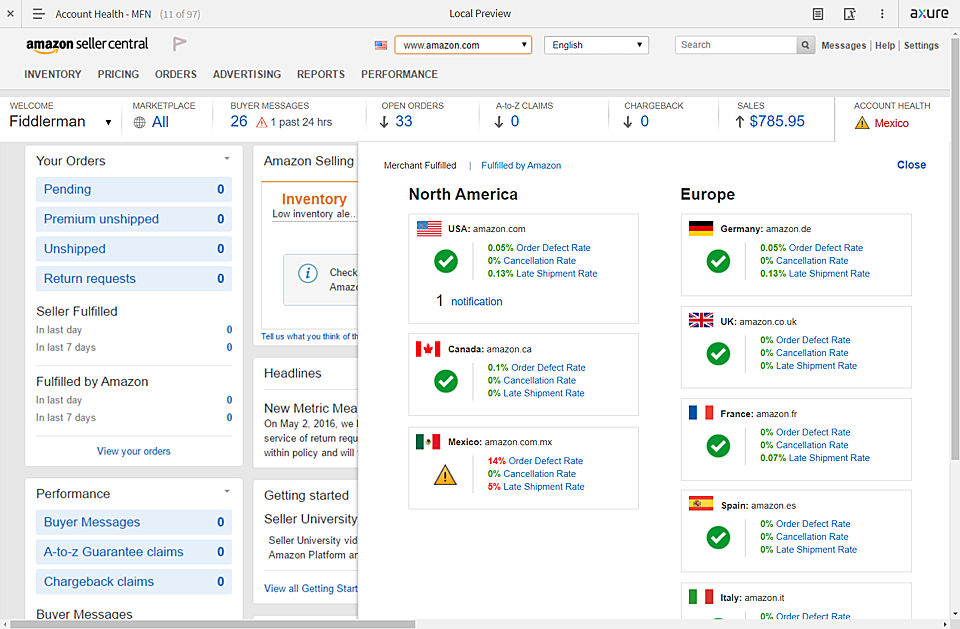
Task: Open the PERFORMANCE menu
Action: pyautogui.click(x=399, y=74)
